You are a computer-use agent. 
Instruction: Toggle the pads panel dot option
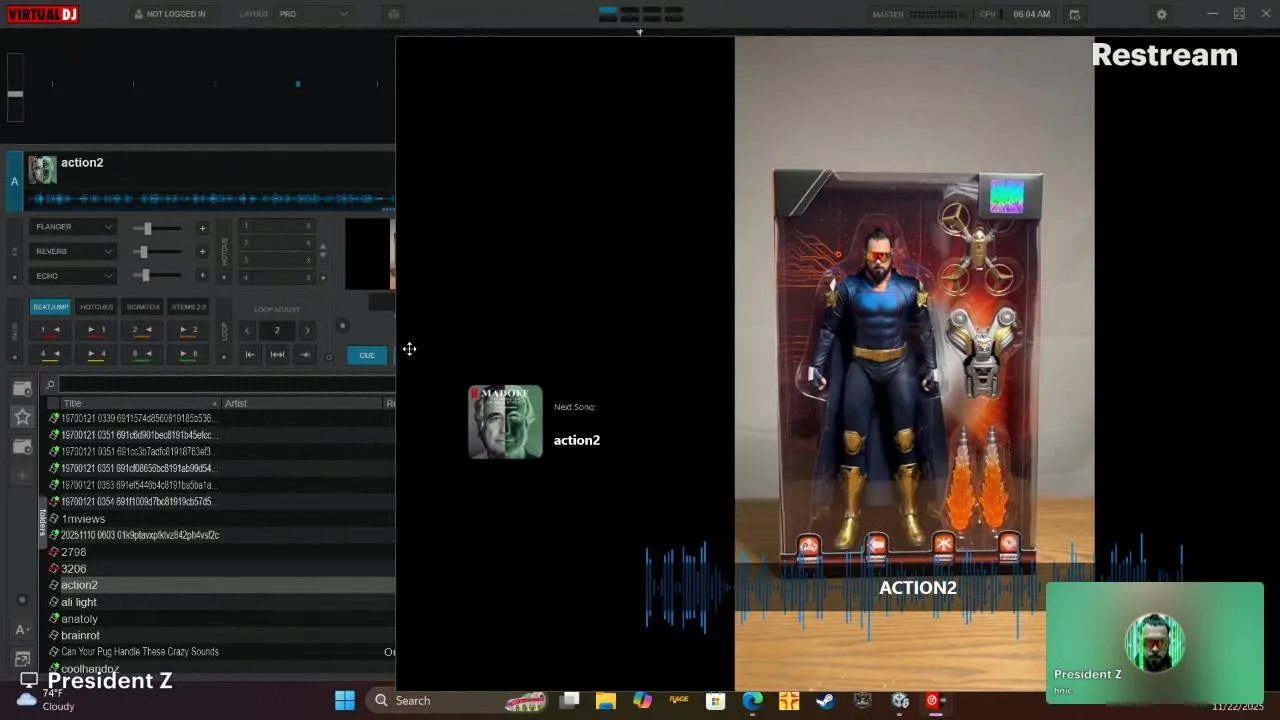[x=14, y=356]
